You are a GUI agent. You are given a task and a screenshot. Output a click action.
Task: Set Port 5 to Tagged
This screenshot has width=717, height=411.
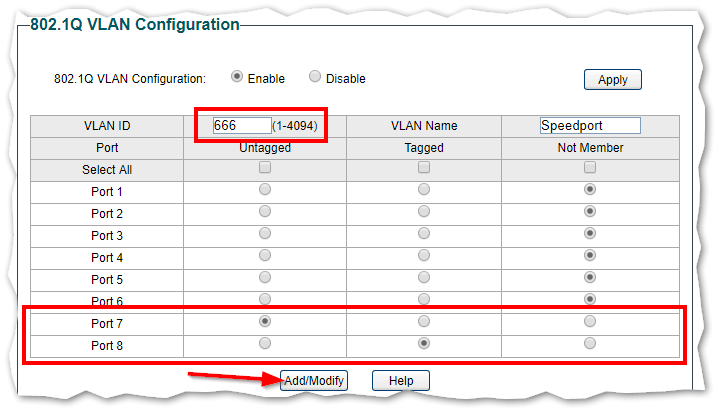click(424, 277)
